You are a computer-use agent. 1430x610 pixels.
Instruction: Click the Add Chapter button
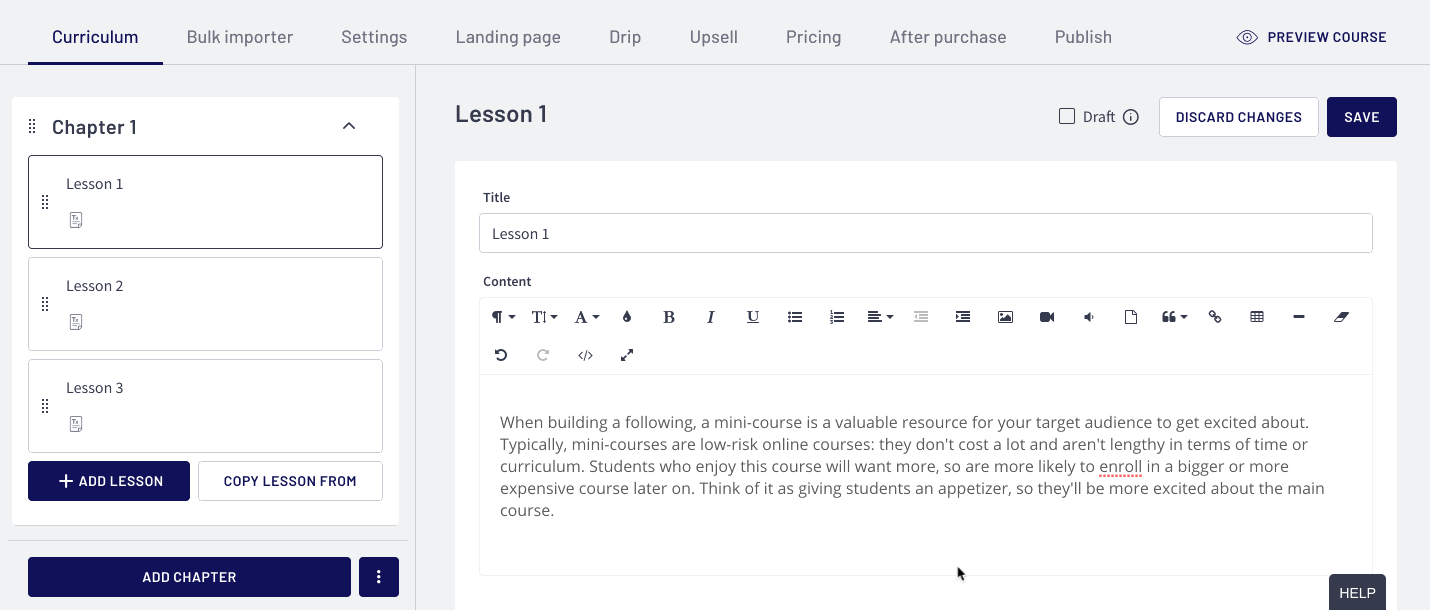[189, 577]
